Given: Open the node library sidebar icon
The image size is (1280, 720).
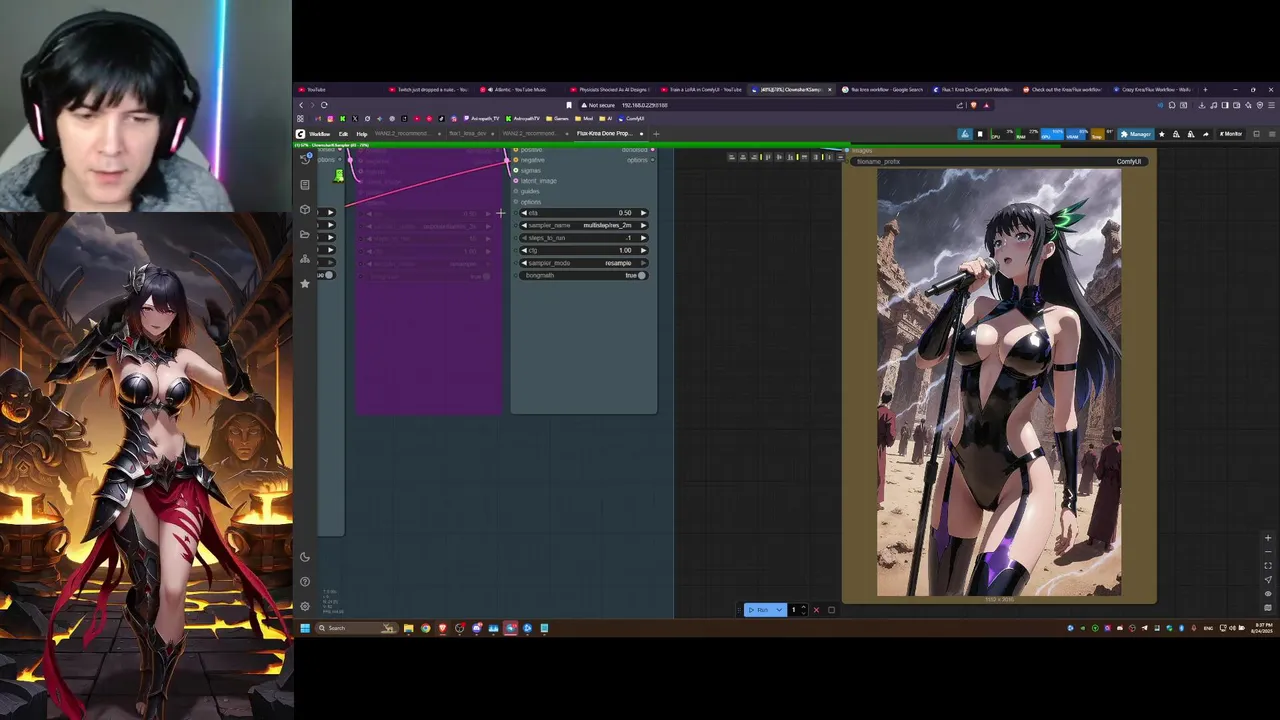Looking at the screenshot, I should pyautogui.click(x=305, y=184).
